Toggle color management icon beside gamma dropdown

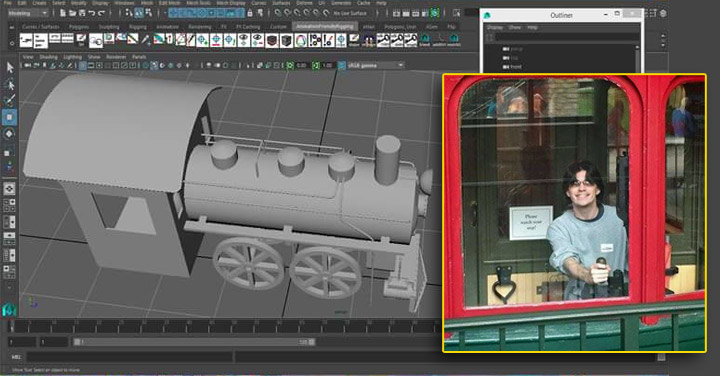(x=342, y=66)
